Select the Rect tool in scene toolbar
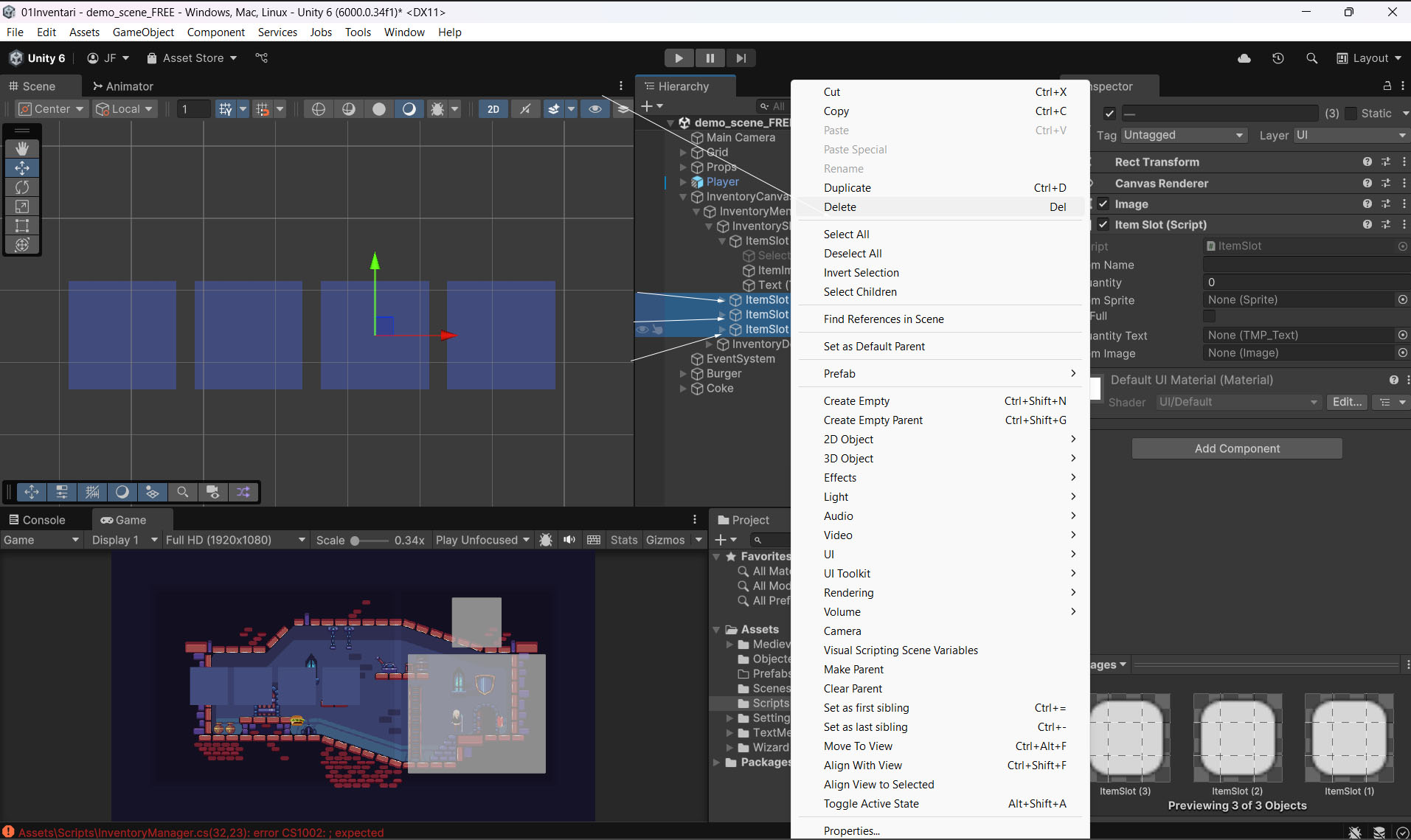Image resolution: width=1411 pixels, height=840 pixels. click(22, 226)
